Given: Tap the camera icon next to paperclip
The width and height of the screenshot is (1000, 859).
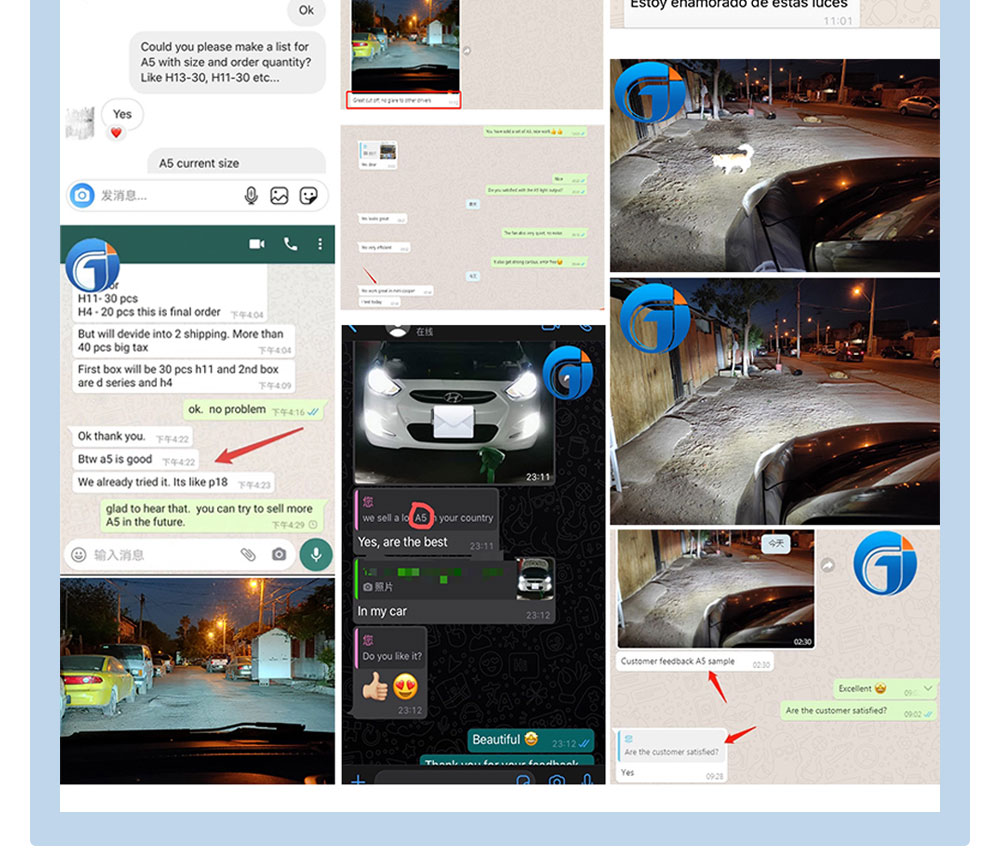Looking at the screenshot, I should pyautogui.click(x=279, y=555).
